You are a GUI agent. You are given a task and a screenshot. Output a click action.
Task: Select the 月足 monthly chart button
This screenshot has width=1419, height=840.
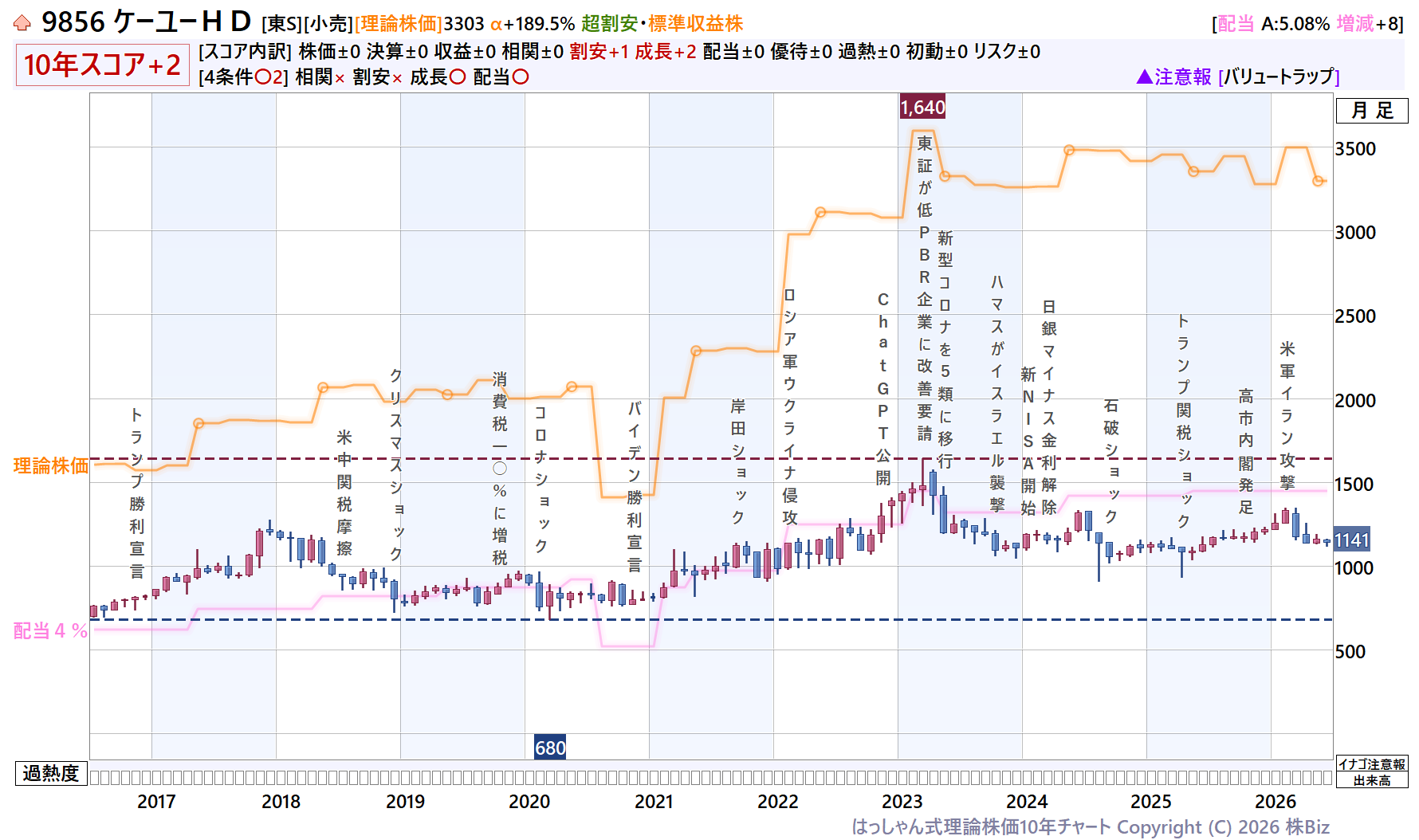point(1372,111)
